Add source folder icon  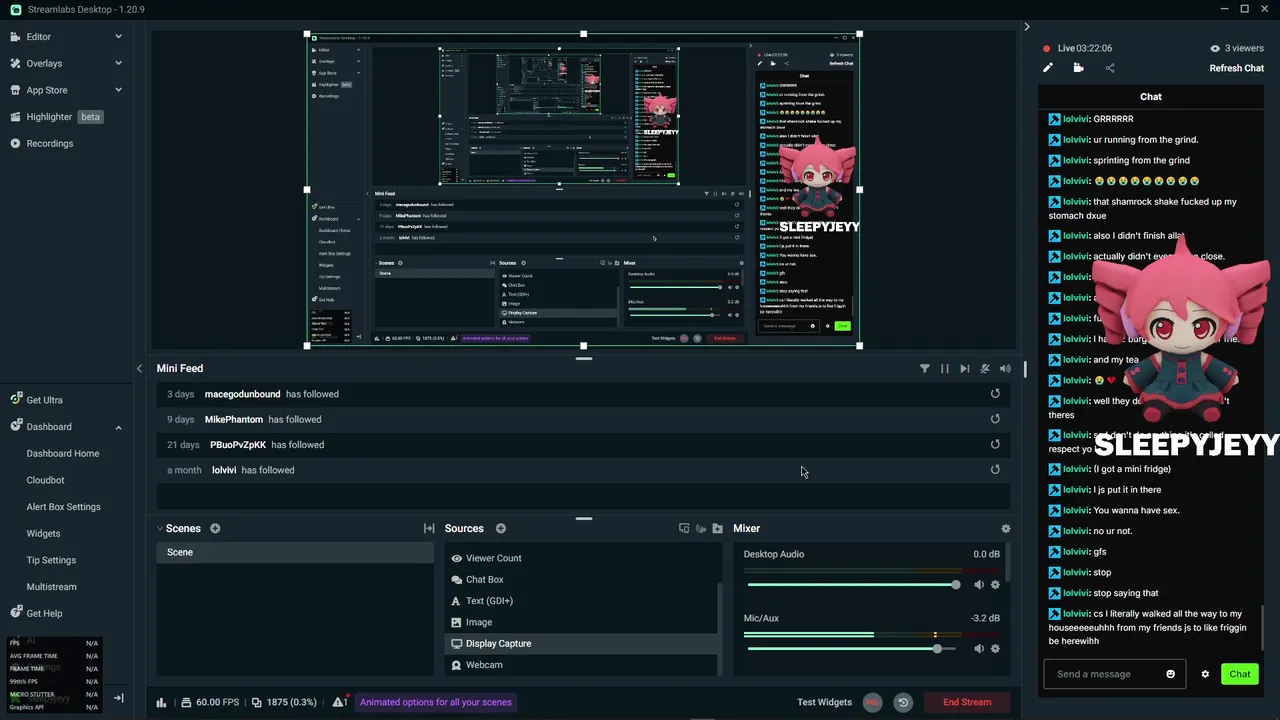[x=717, y=529]
